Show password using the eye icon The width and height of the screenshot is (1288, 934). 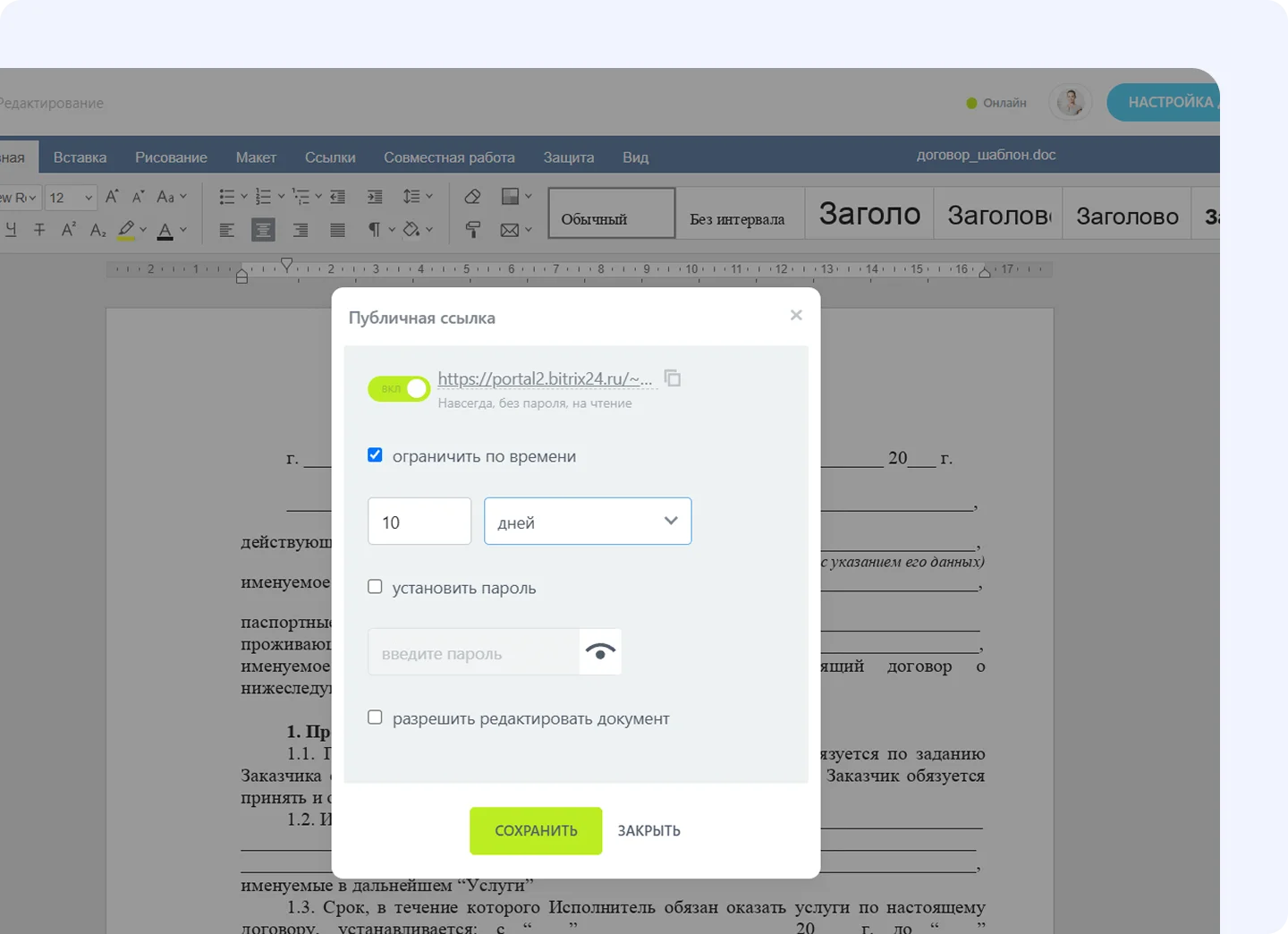600,652
